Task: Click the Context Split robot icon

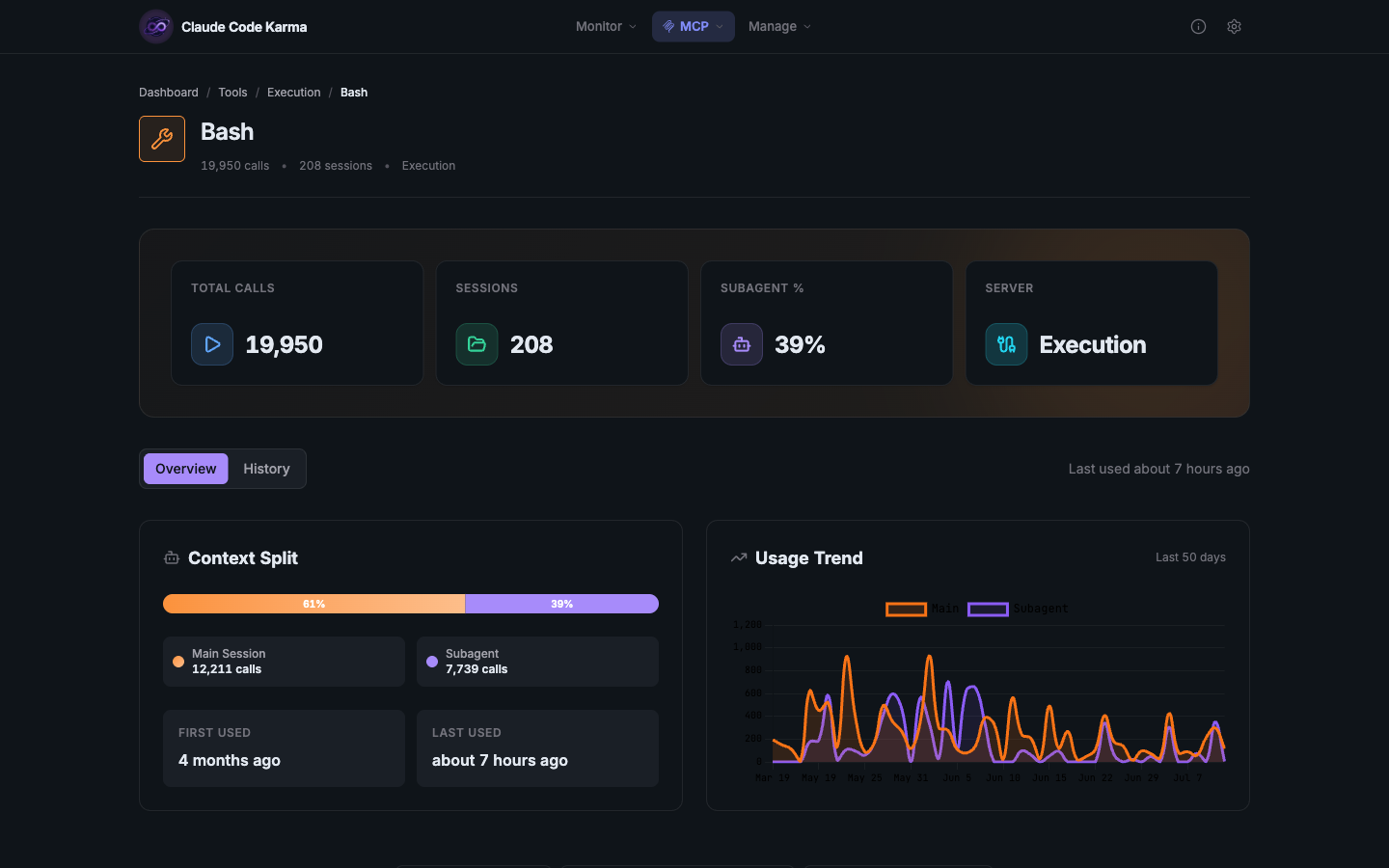Action: pyautogui.click(x=172, y=558)
